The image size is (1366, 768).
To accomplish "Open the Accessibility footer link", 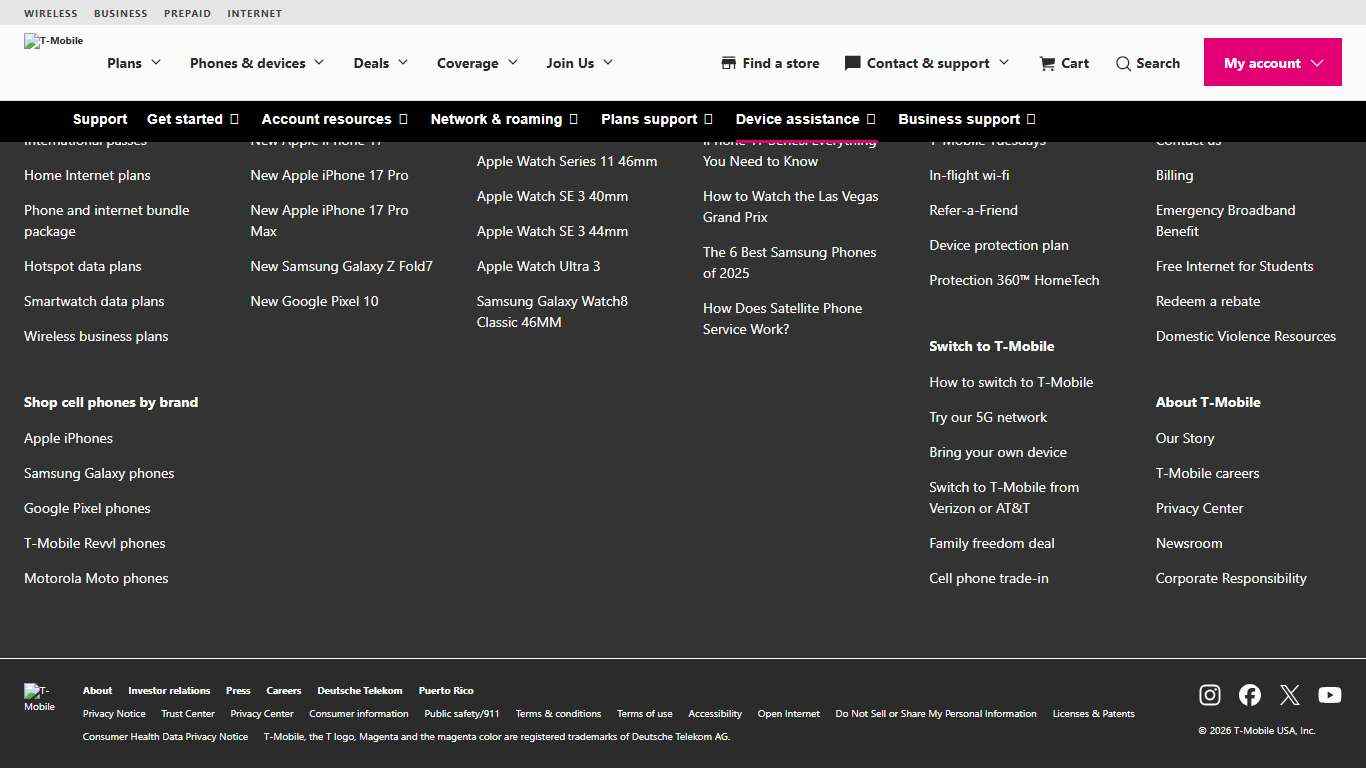I will [x=714, y=713].
